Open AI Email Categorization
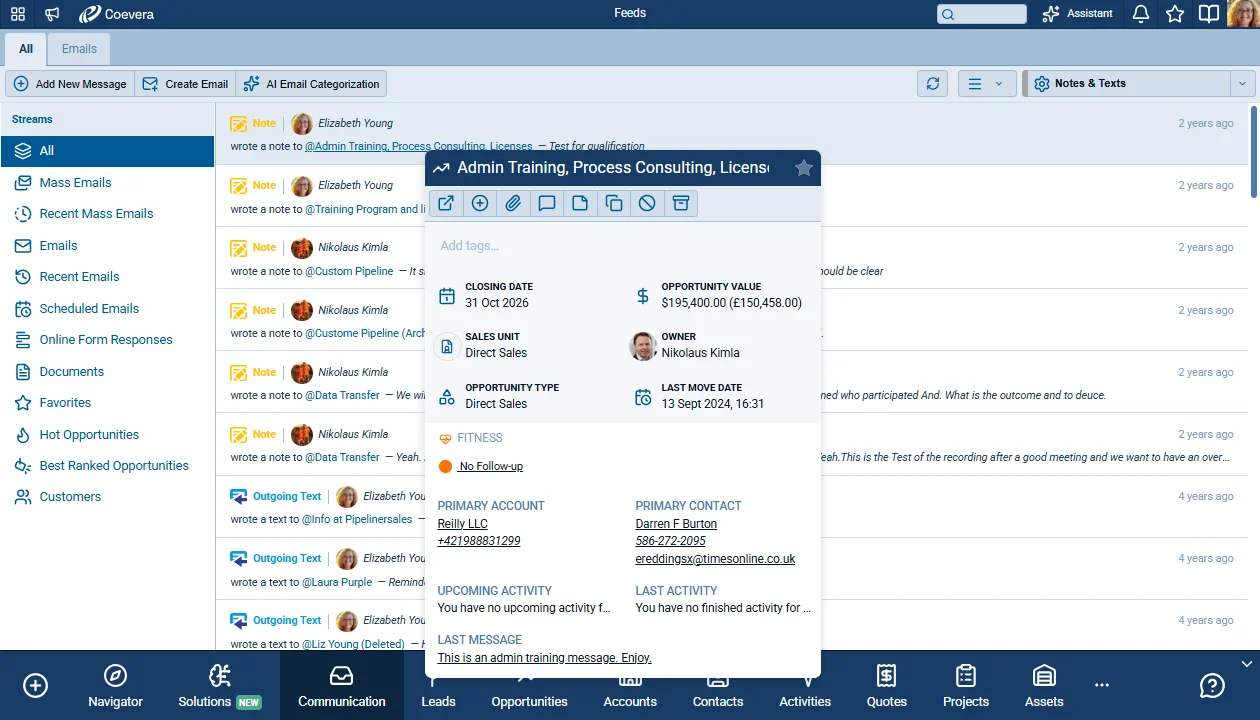This screenshot has height=720, width=1260. (x=311, y=84)
